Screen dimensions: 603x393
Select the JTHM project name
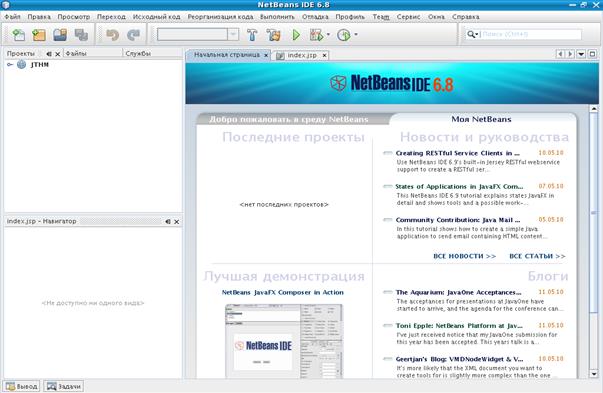click(40, 65)
